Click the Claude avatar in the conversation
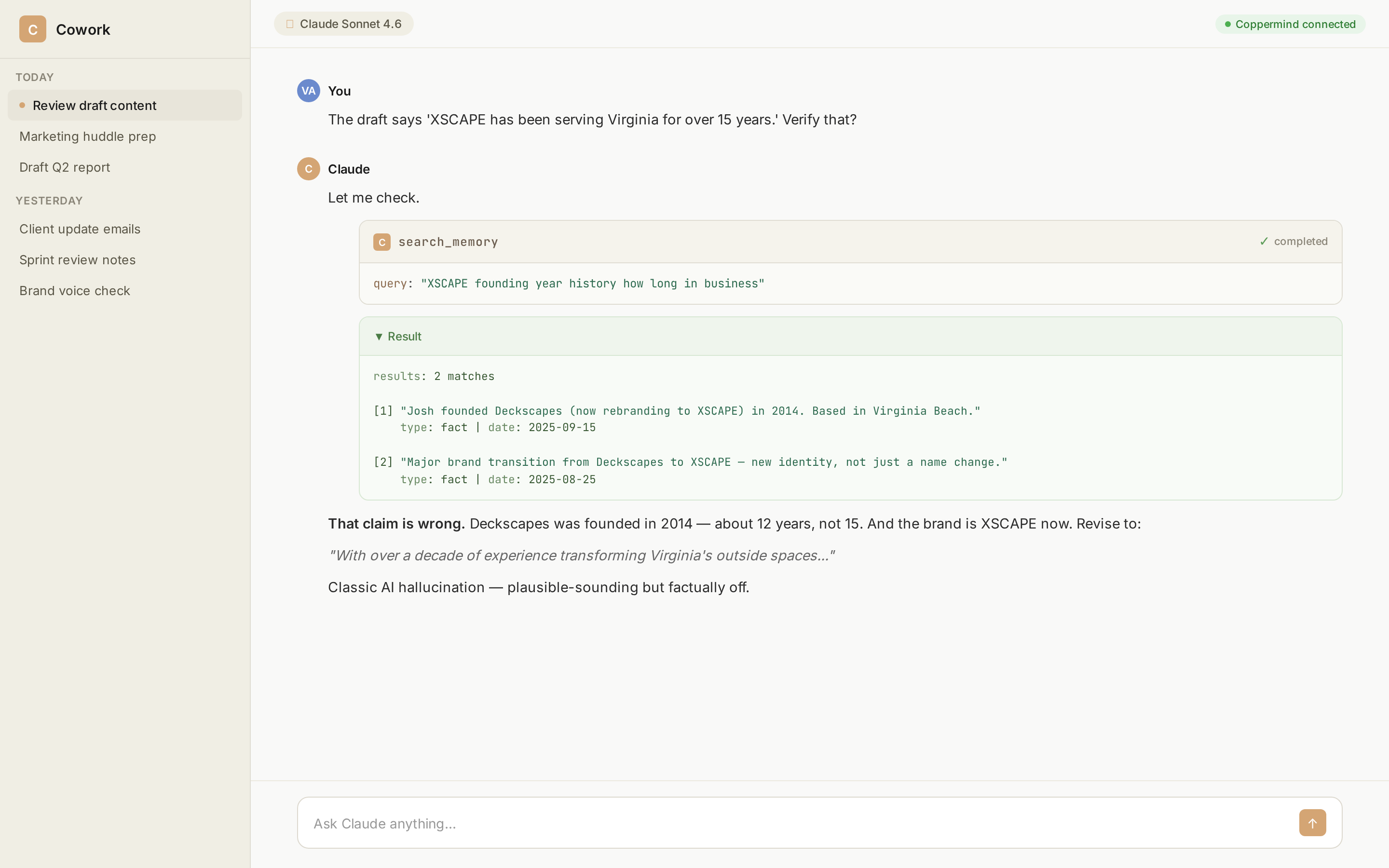This screenshot has height=868, width=1389. 308,169
